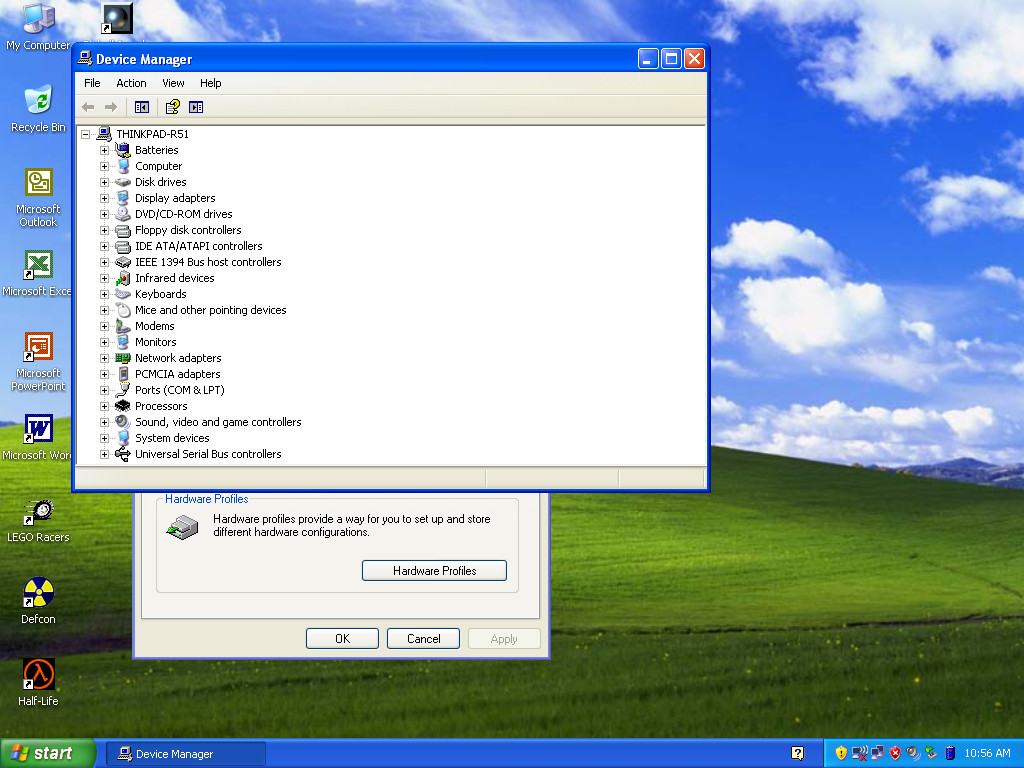The width and height of the screenshot is (1024, 768).
Task: Click the volume speaker tray icon
Action: click(913, 753)
